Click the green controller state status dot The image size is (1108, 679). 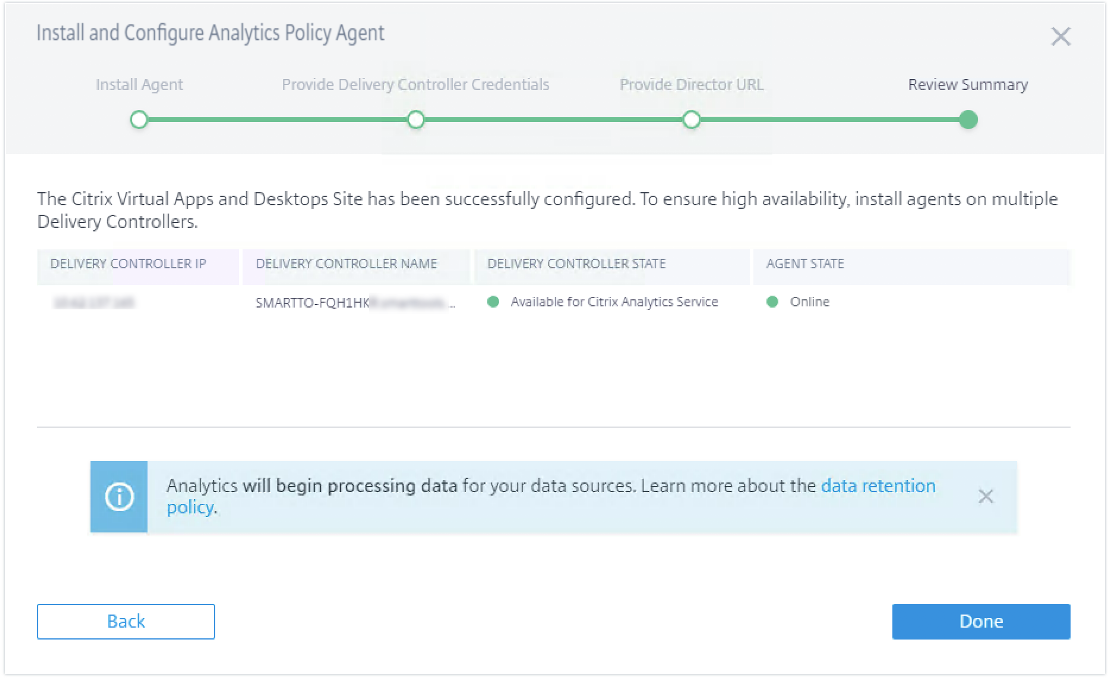click(x=493, y=302)
